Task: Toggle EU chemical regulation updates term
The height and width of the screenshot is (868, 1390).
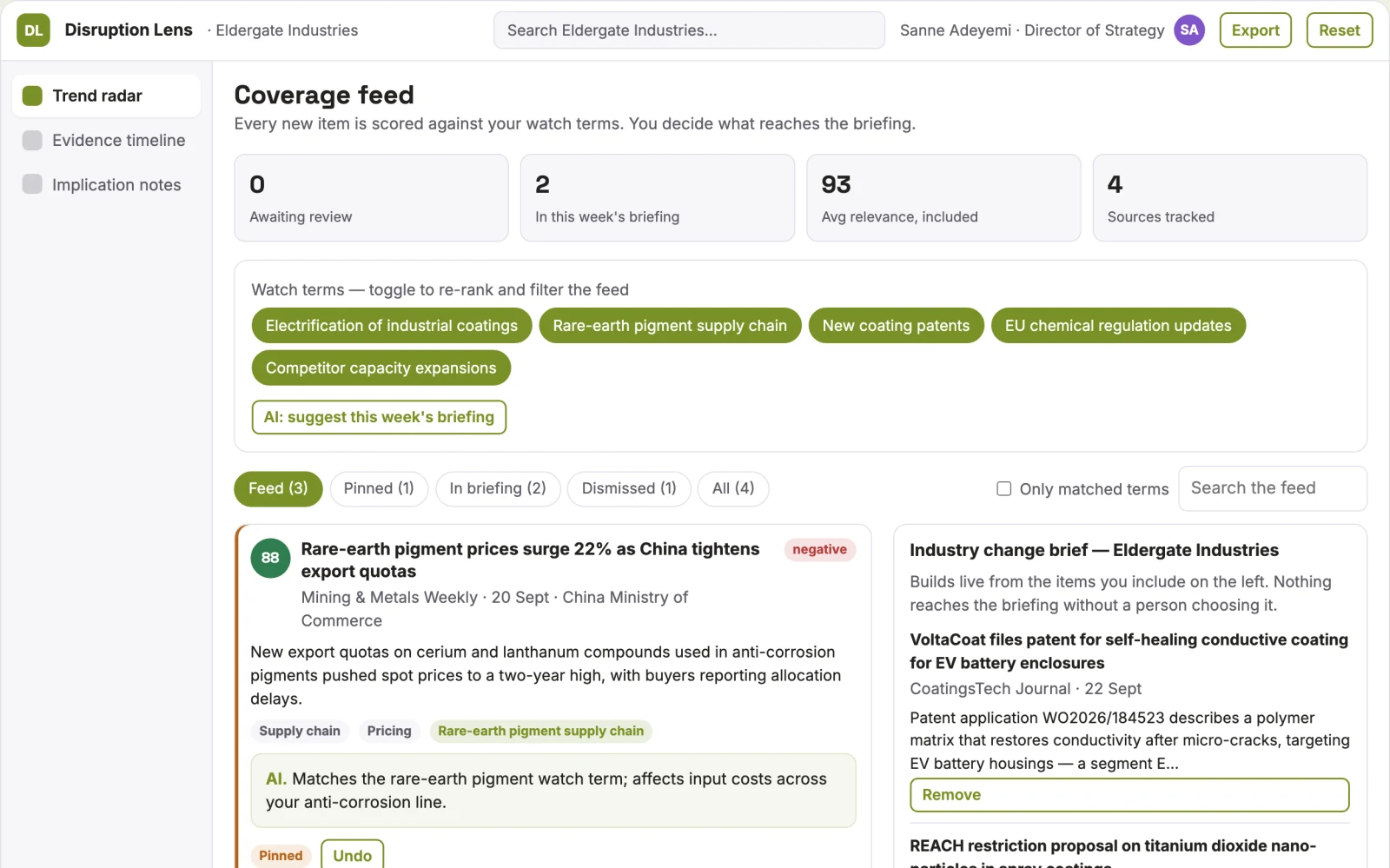Action: [1118, 326]
